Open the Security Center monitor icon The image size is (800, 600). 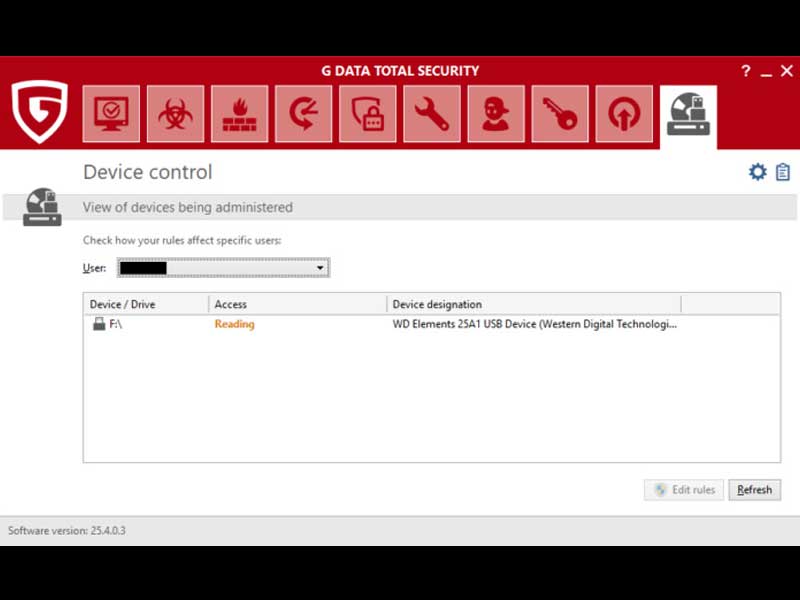tap(111, 114)
